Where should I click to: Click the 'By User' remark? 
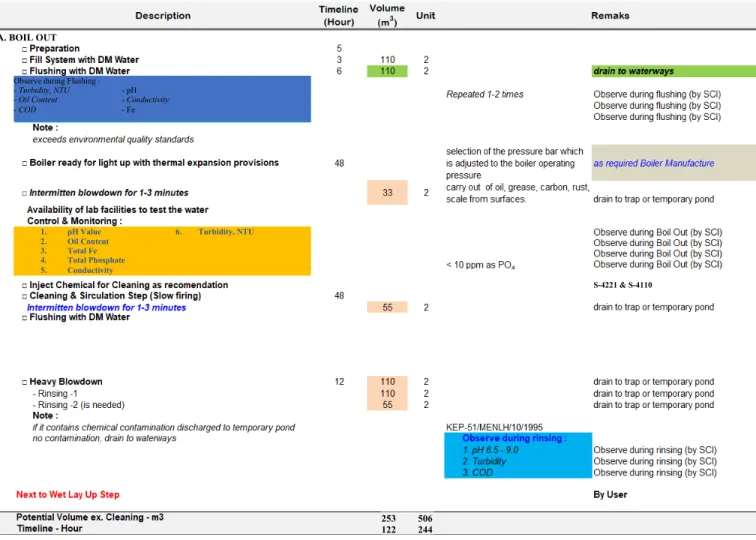(x=610, y=495)
